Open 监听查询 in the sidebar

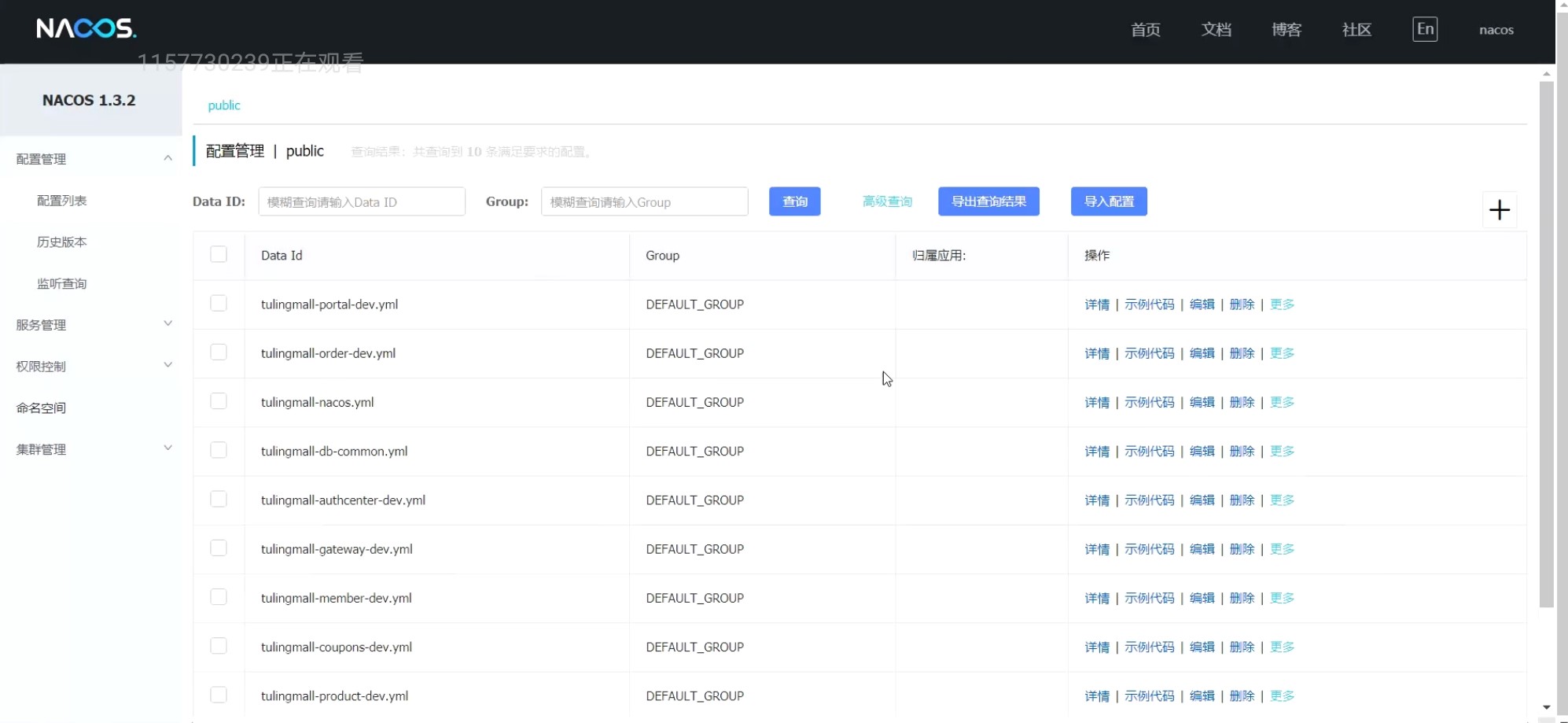coord(61,284)
